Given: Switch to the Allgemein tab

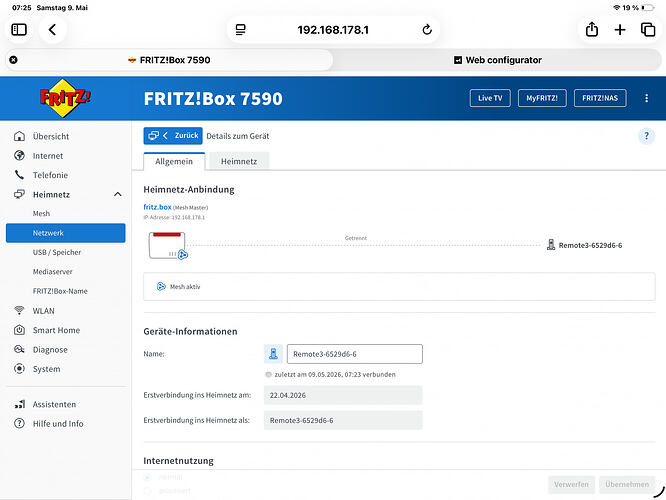Looking at the screenshot, I should 174,161.
